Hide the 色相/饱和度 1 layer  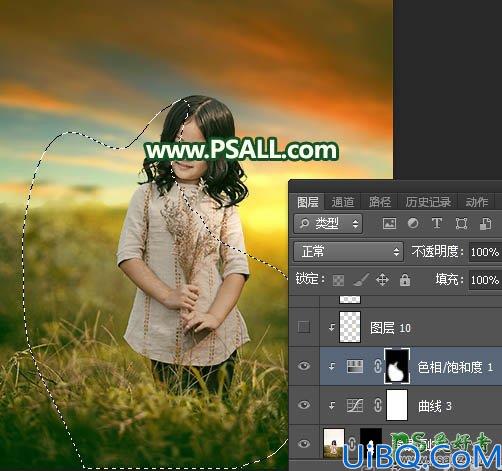tap(304, 366)
